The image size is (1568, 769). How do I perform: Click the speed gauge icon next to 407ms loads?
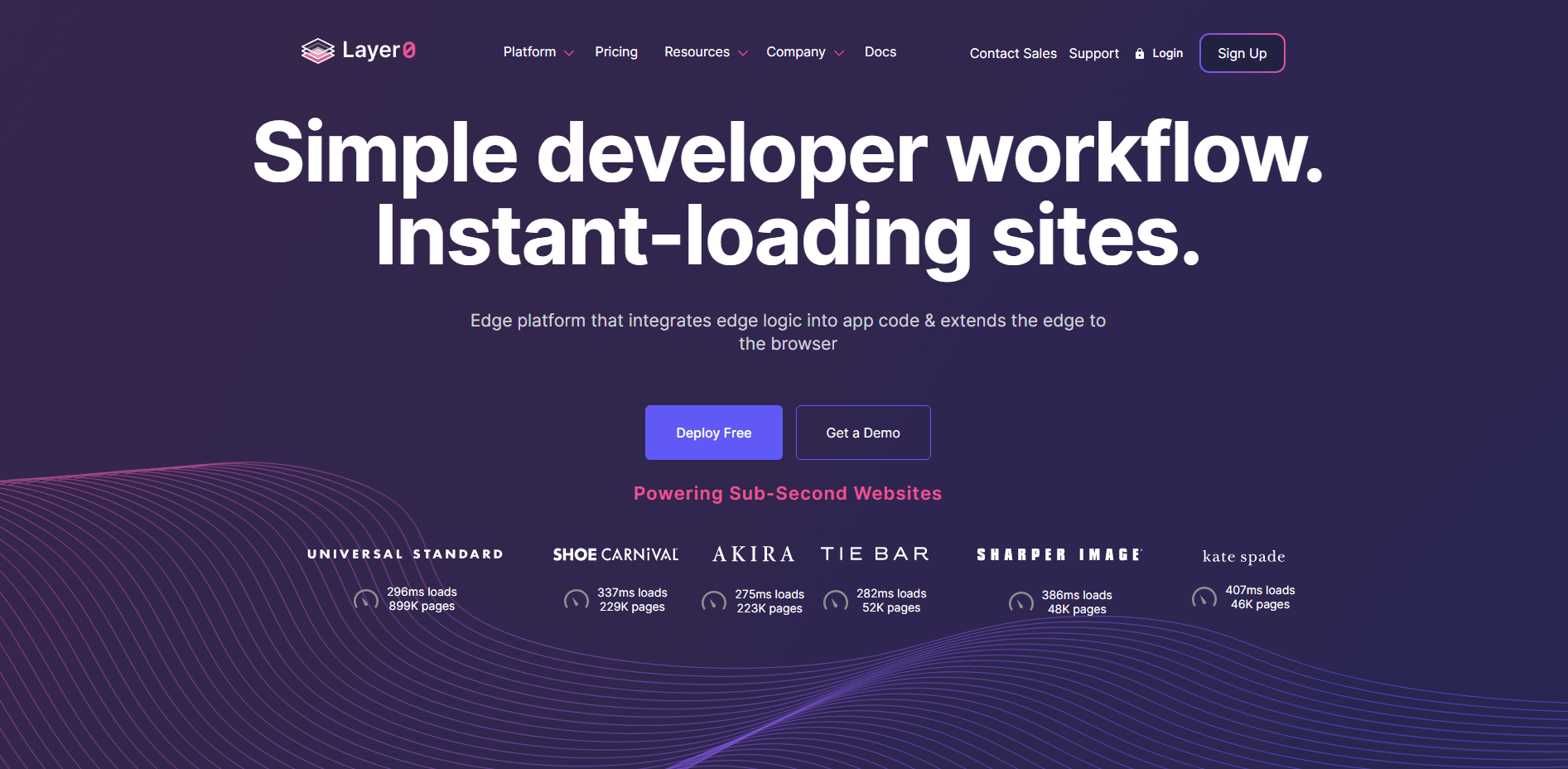coord(1204,597)
